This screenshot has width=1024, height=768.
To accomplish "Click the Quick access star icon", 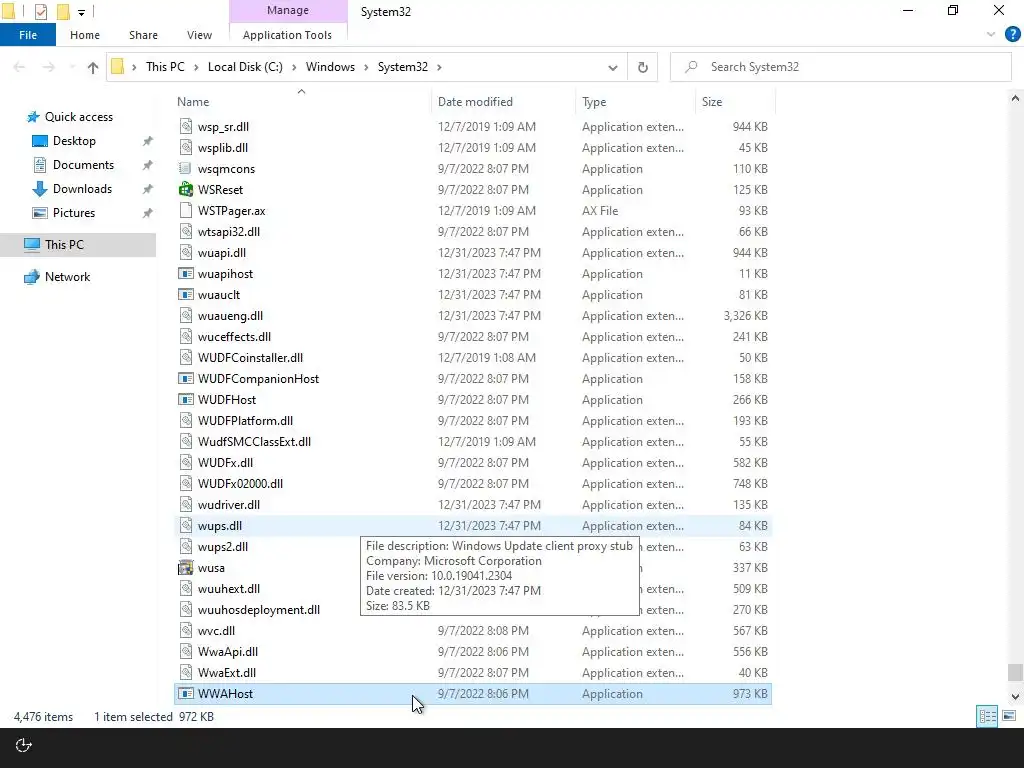I will click(33, 117).
